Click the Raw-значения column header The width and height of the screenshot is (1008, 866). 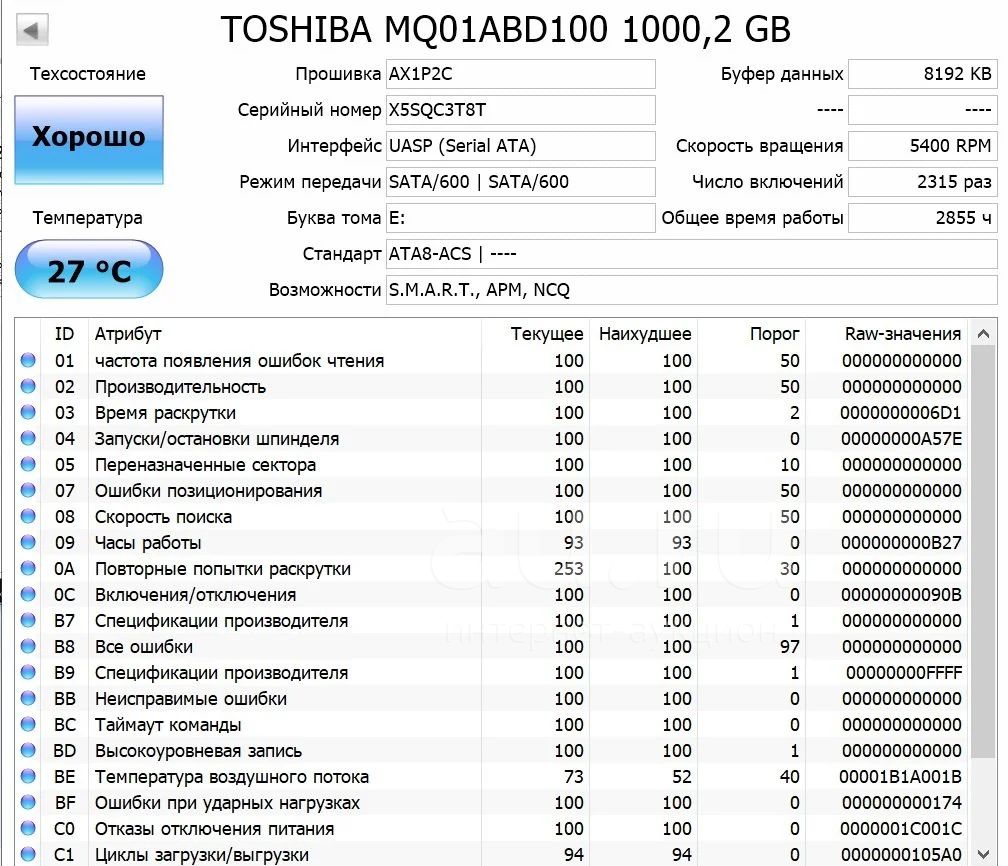pos(902,334)
